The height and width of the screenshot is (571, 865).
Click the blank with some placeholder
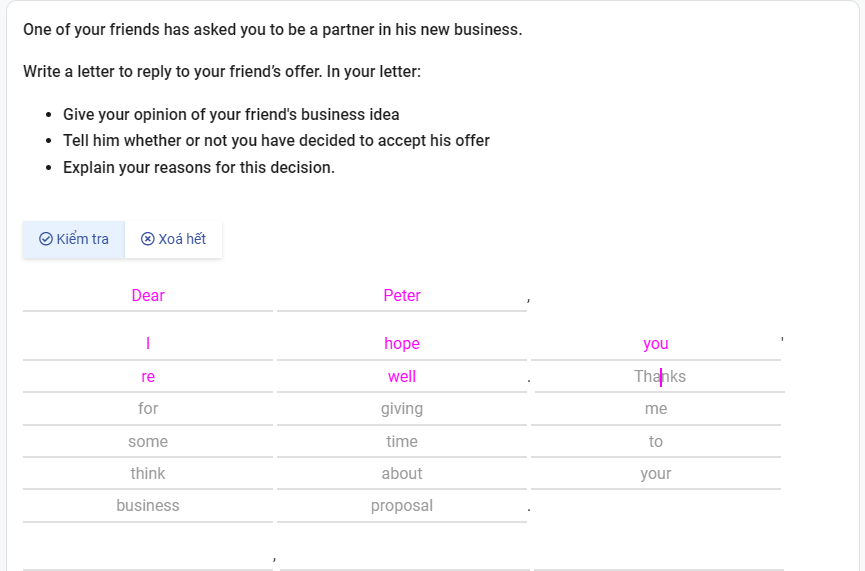click(148, 441)
